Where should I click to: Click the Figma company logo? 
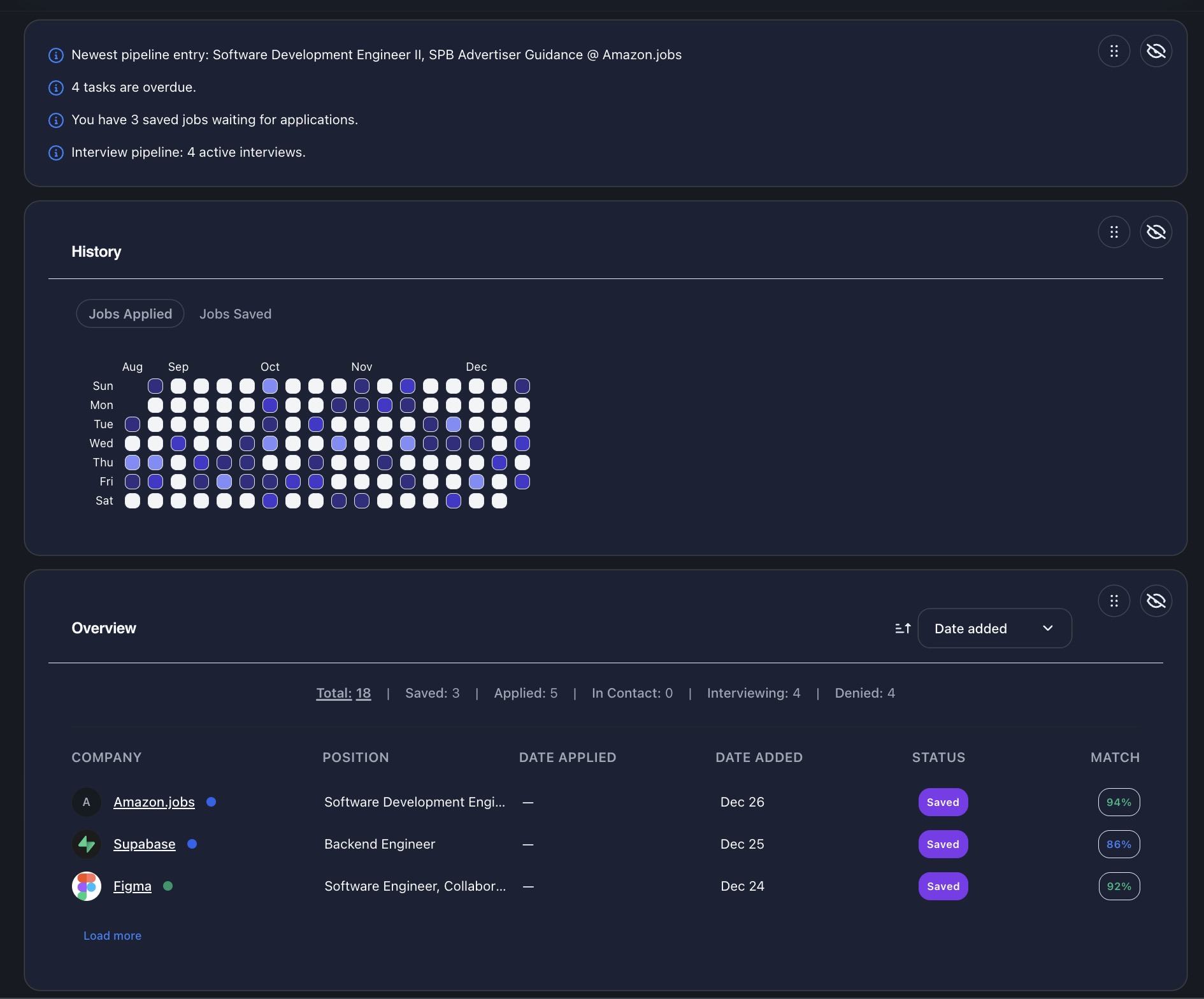click(x=87, y=886)
